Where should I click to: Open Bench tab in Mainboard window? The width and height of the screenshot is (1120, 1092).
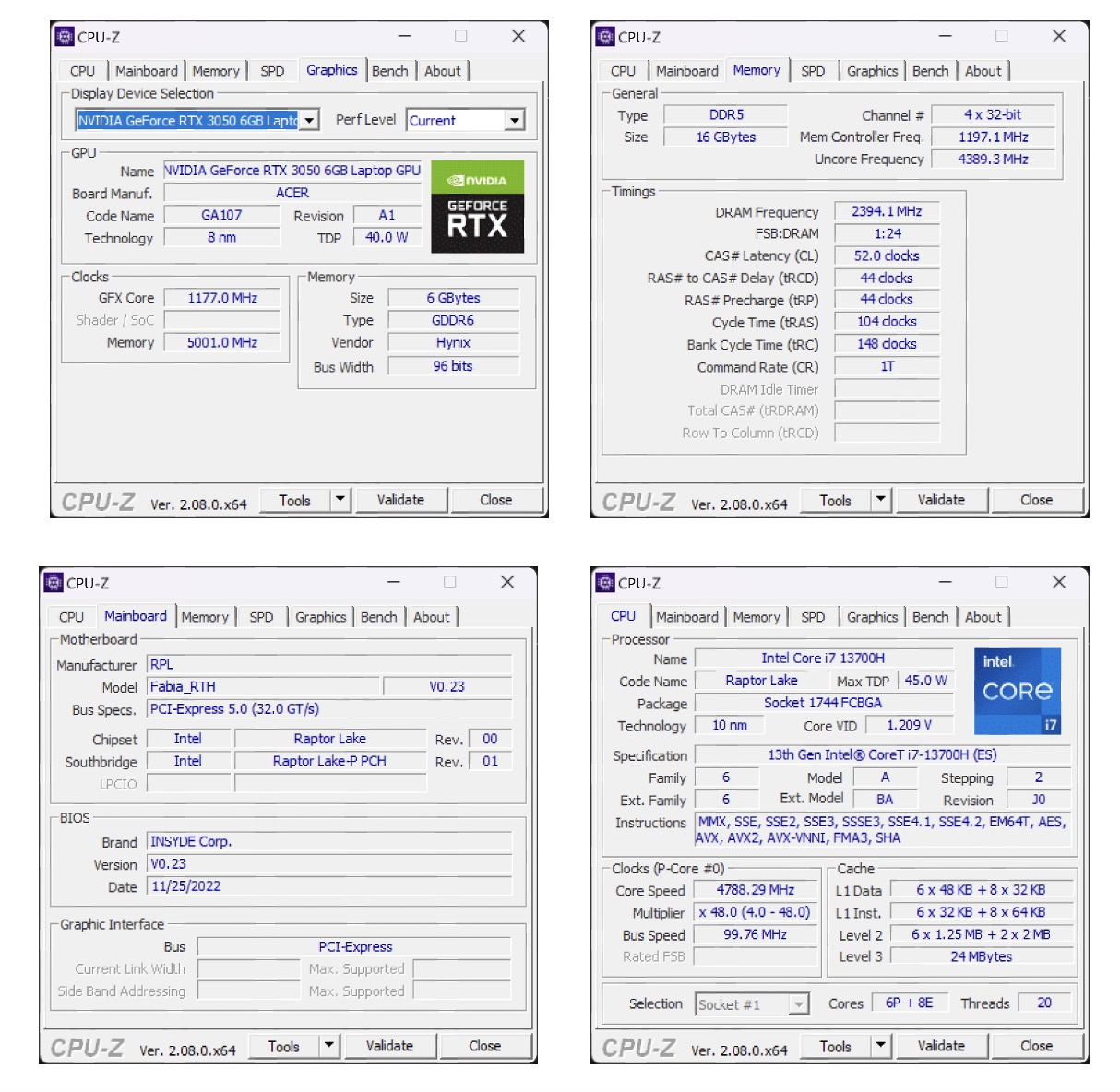pyautogui.click(x=378, y=617)
